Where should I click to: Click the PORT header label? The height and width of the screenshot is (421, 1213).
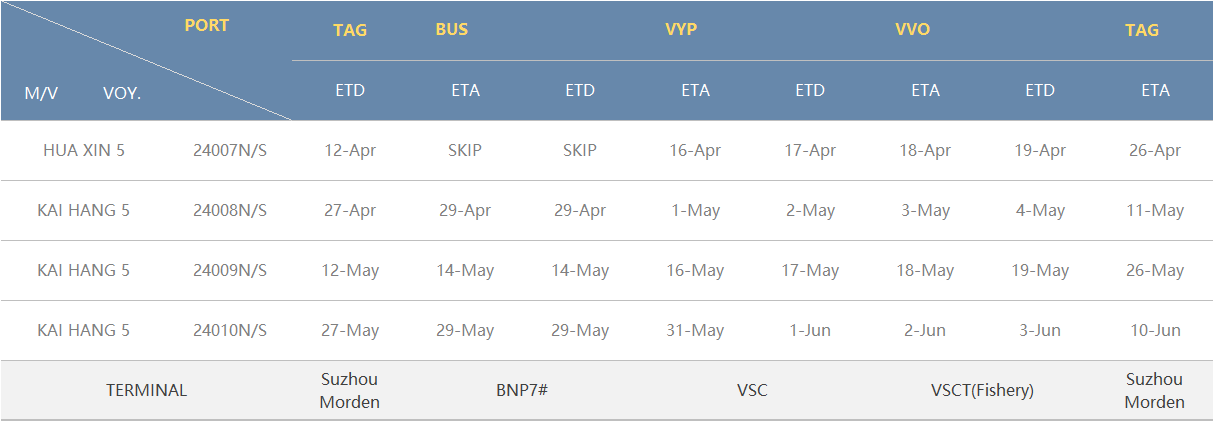coord(207,26)
